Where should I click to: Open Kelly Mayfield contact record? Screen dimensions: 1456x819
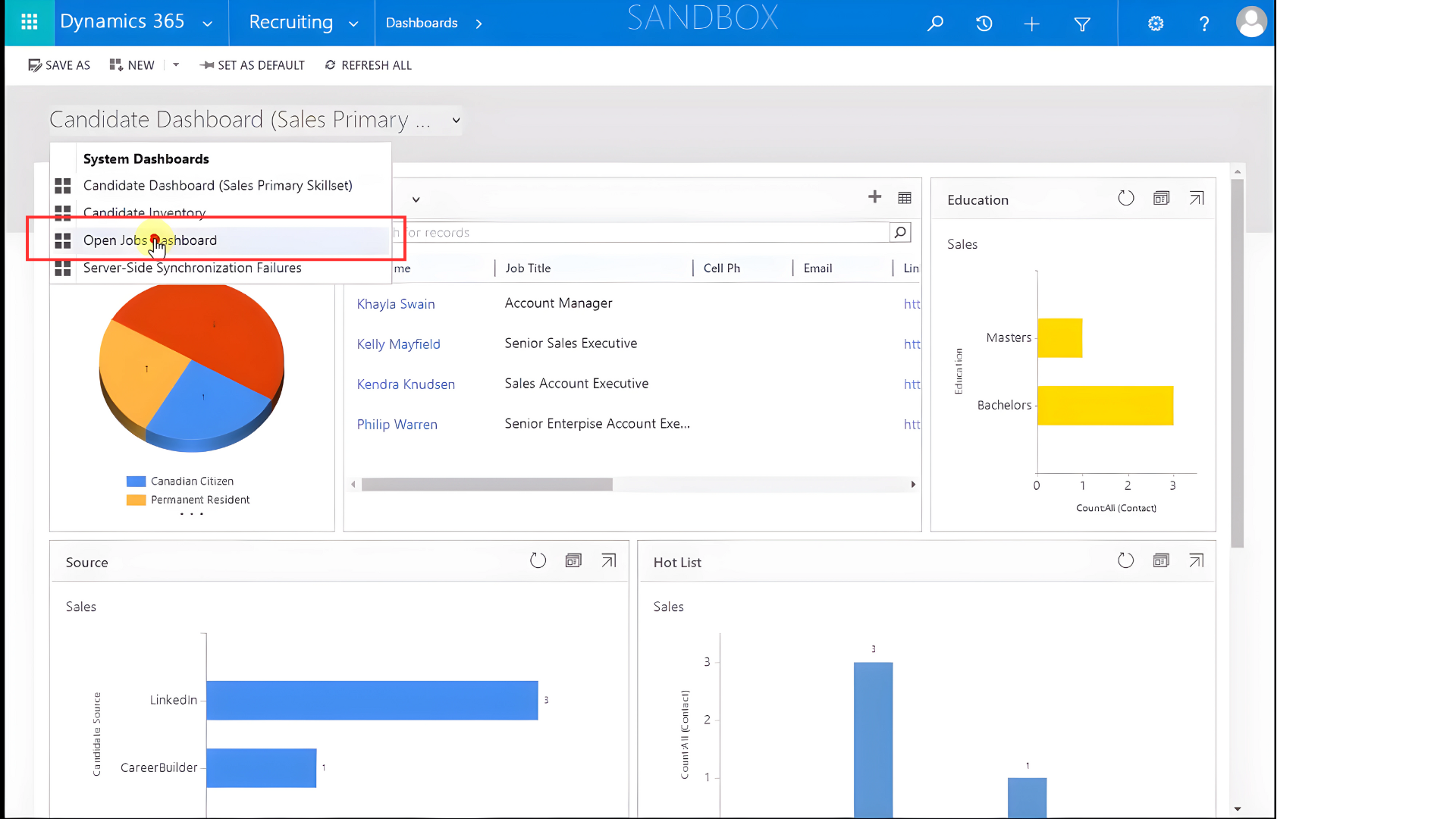pos(398,344)
